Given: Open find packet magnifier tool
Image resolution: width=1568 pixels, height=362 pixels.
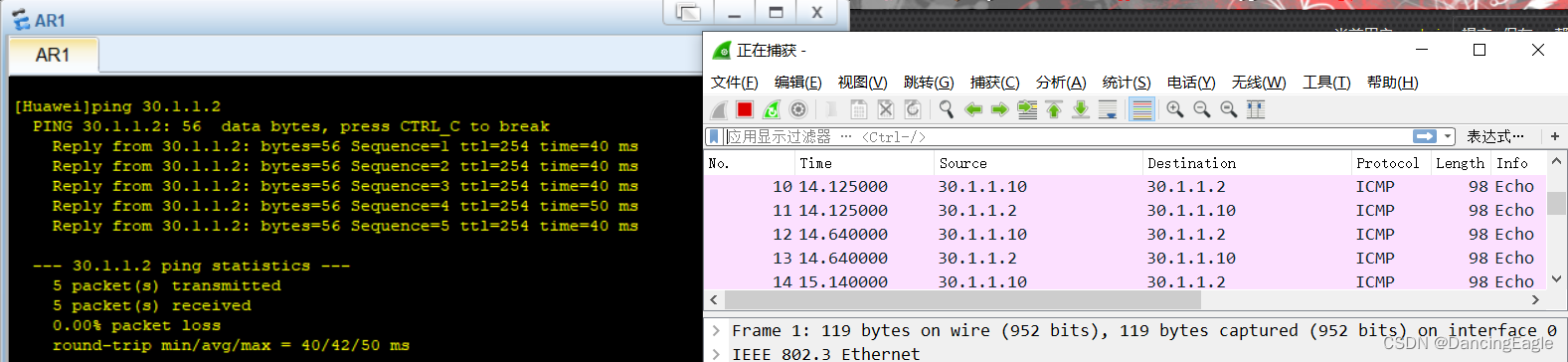Looking at the screenshot, I should point(947,109).
